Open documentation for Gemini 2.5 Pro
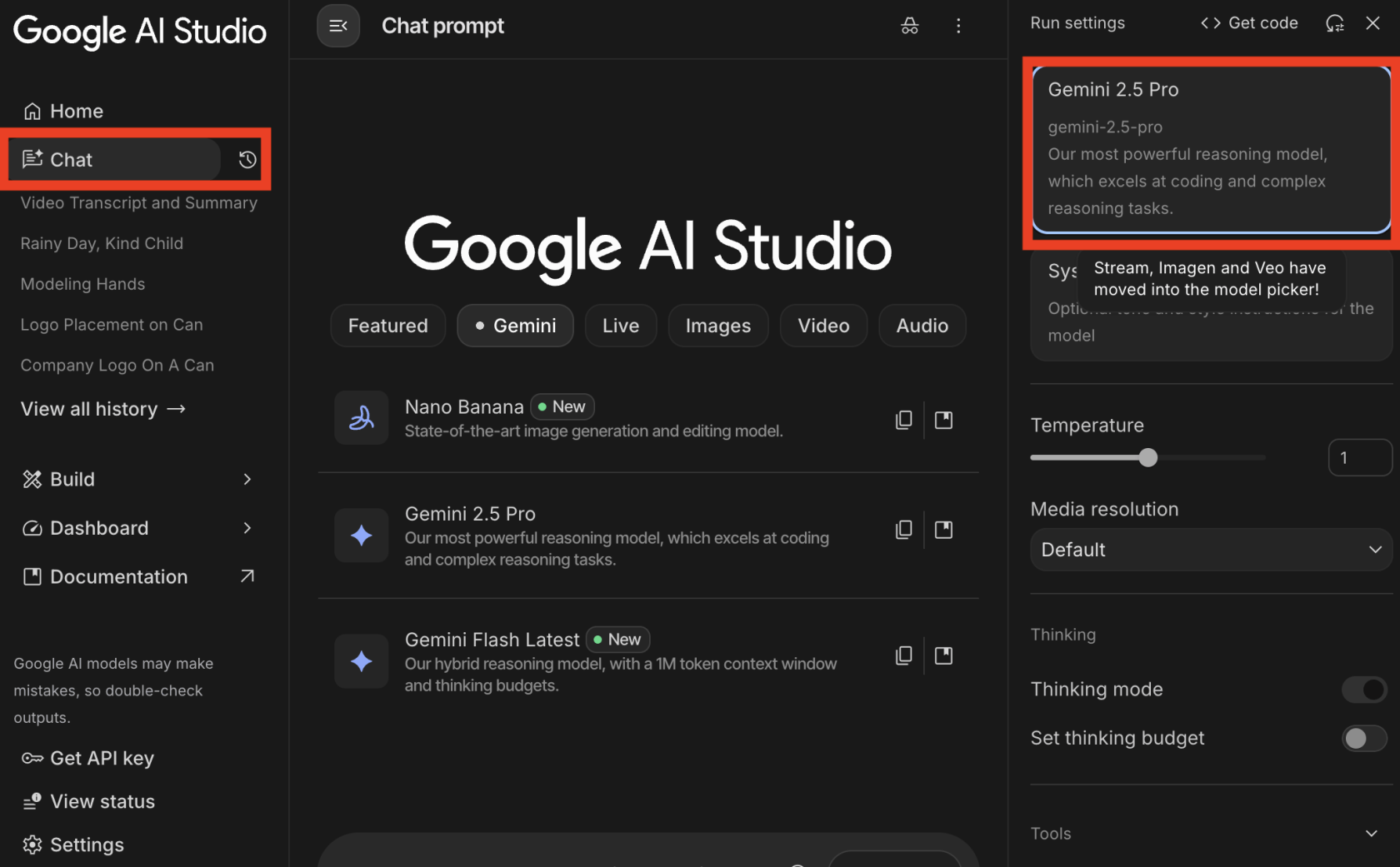Image resolution: width=1400 pixels, height=867 pixels. pyautogui.click(x=943, y=530)
